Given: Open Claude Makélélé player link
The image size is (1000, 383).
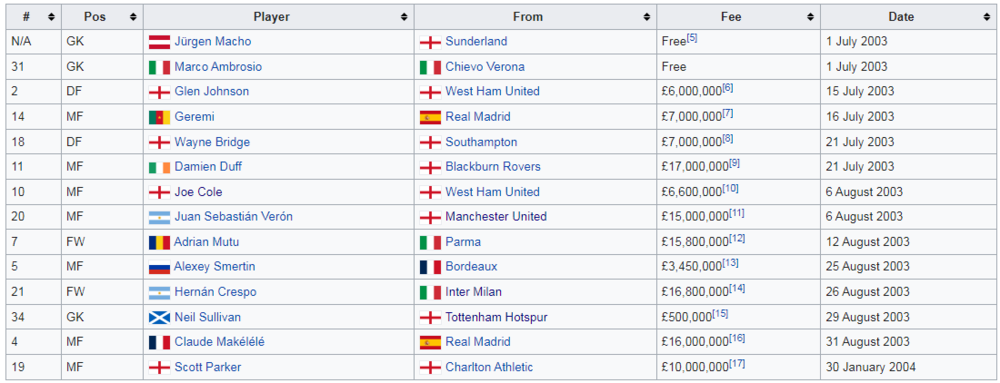Looking at the screenshot, I should 219,342.
